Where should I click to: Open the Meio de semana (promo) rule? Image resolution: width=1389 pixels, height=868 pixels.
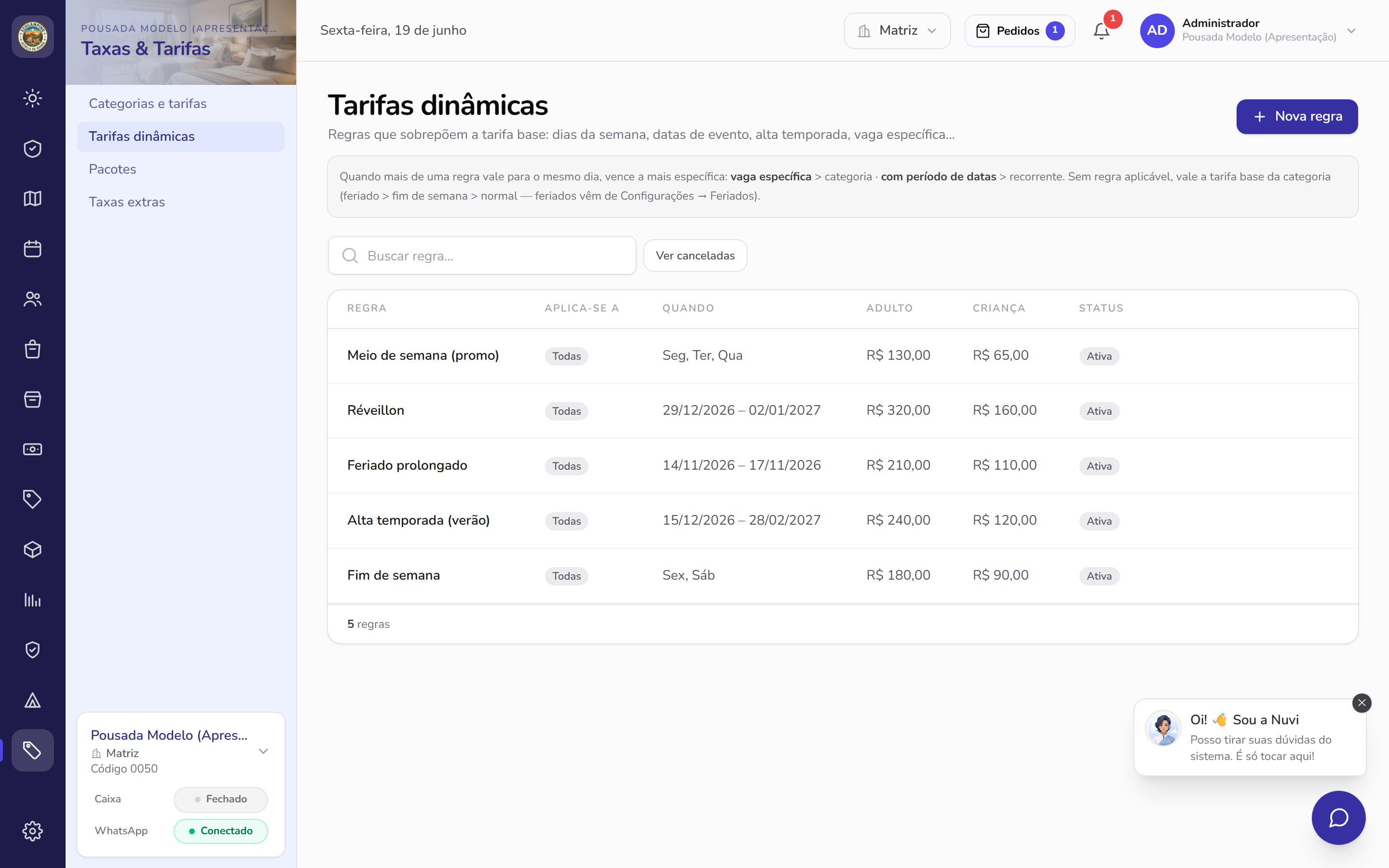(x=843, y=355)
